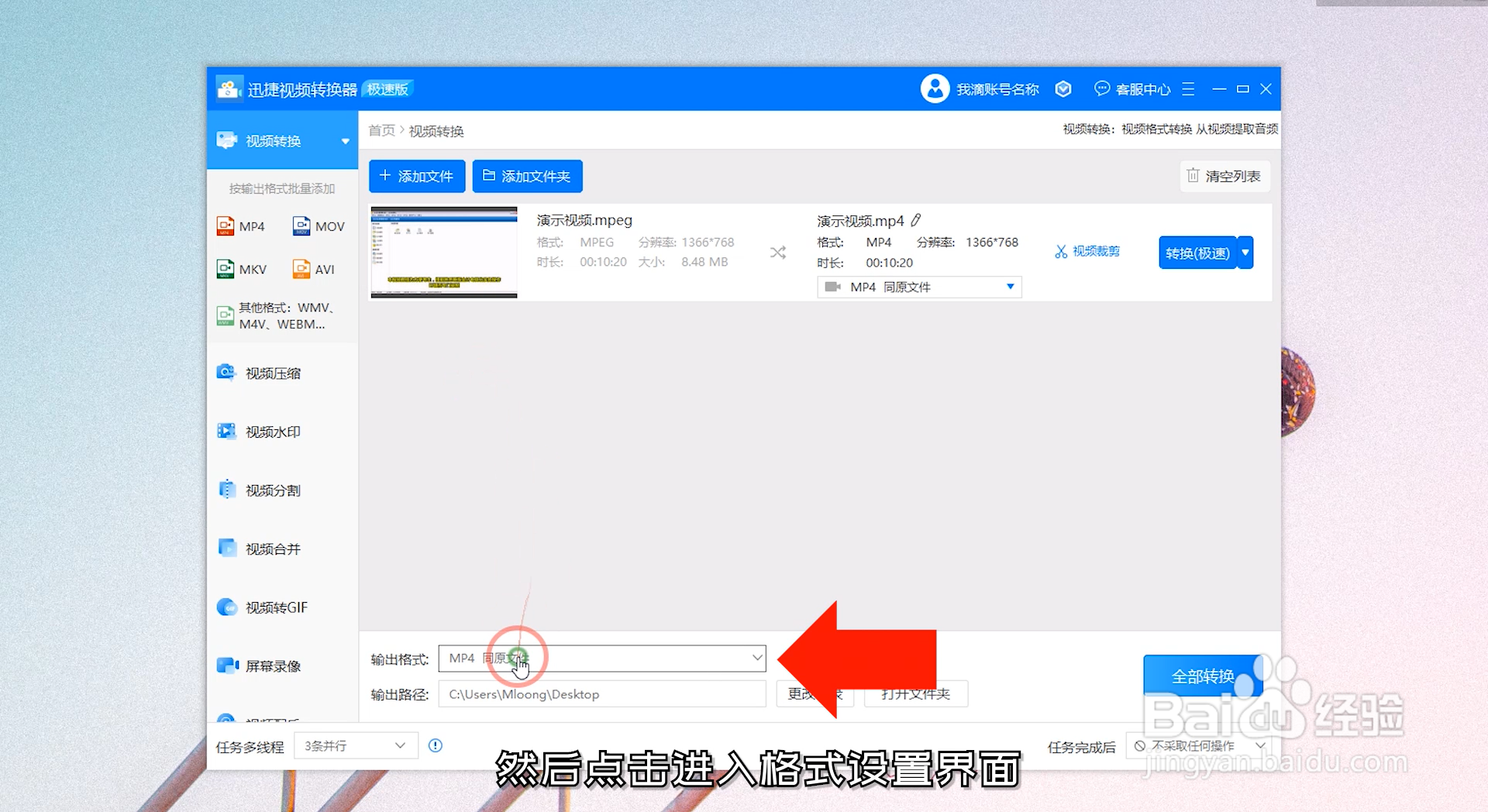Edit output filename with pencil icon
This screenshot has width=1488, height=812.
pyautogui.click(x=916, y=220)
